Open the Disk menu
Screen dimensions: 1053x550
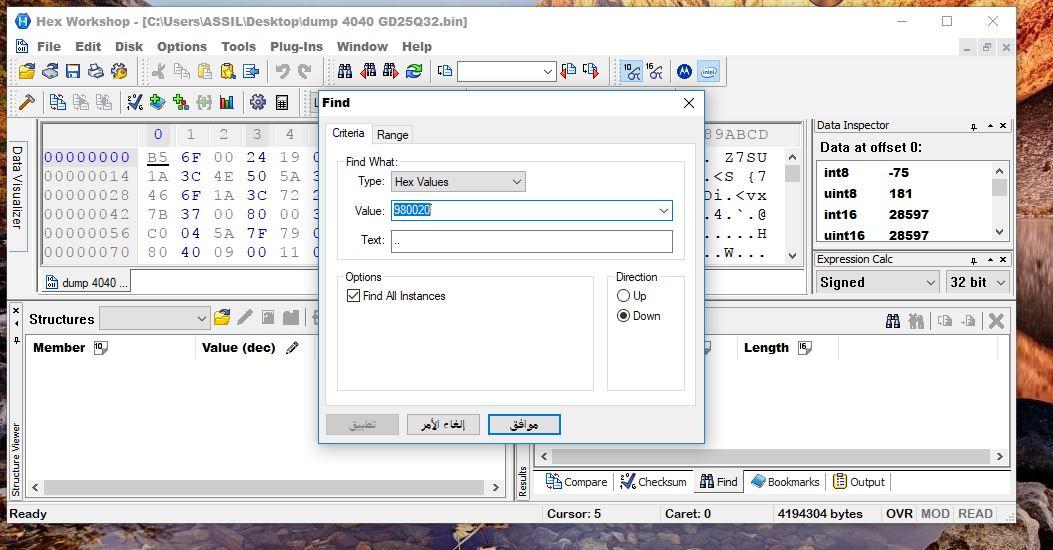pyautogui.click(x=129, y=46)
